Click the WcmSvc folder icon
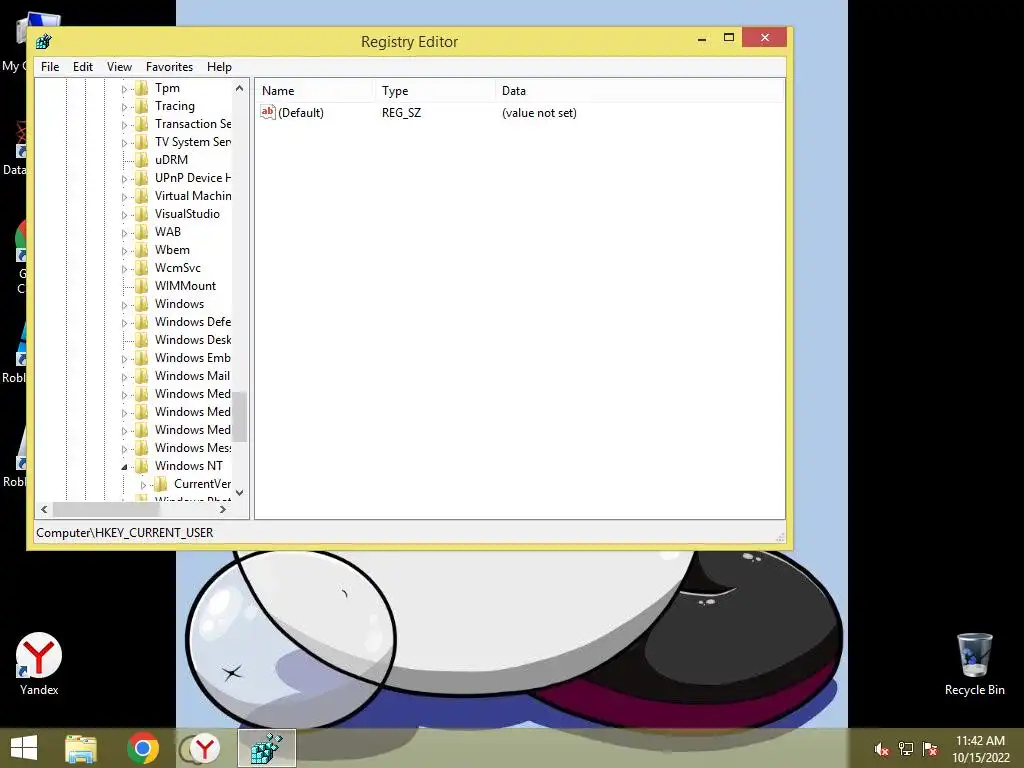1024x768 pixels. (142, 268)
